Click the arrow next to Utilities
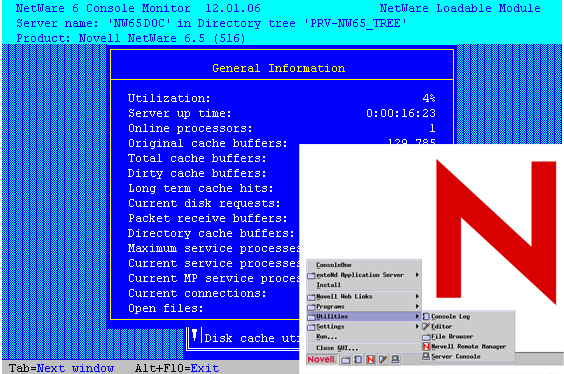Image resolution: width=564 pixels, height=374 pixels. pyautogui.click(x=417, y=316)
